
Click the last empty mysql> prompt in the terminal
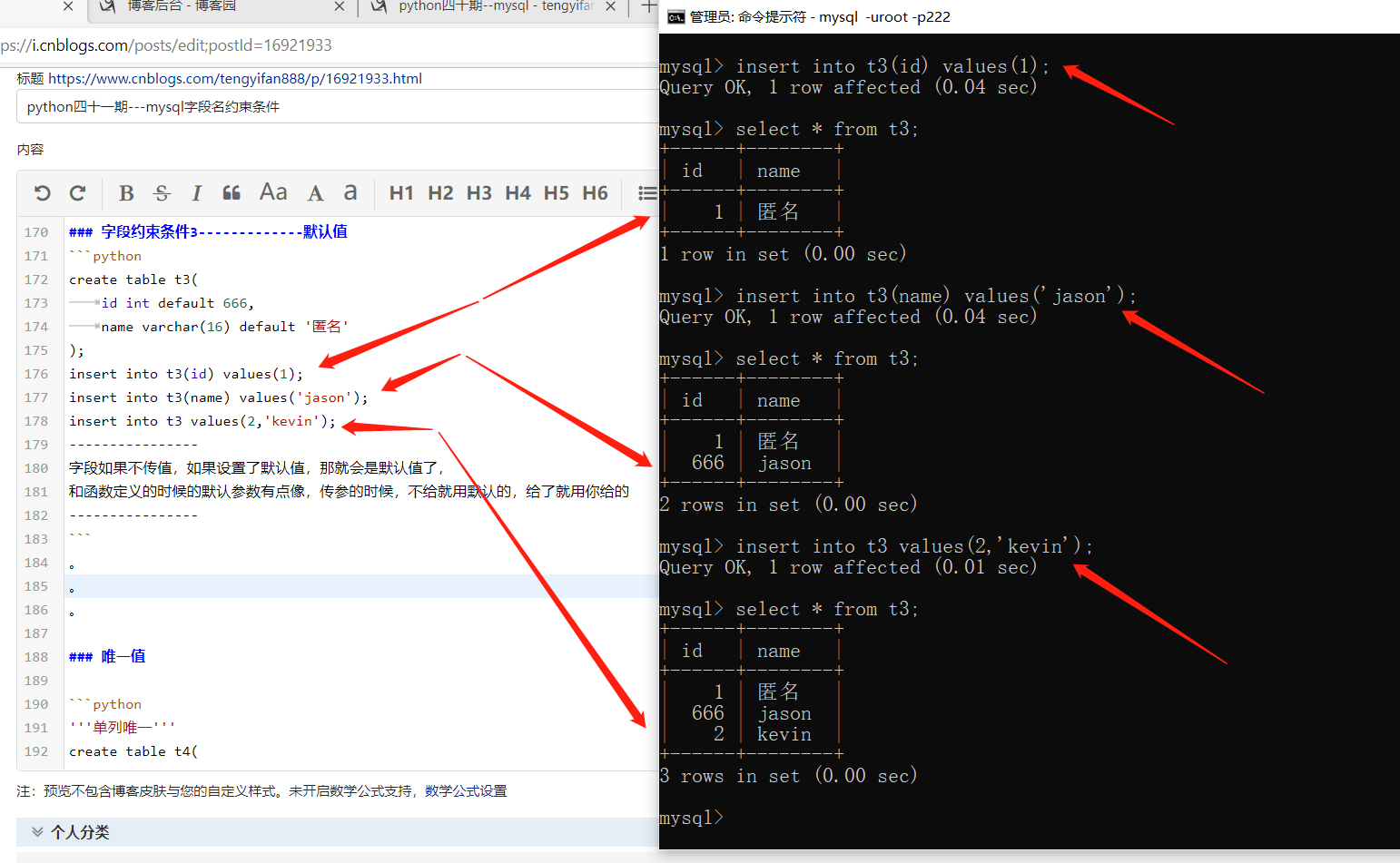click(692, 818)
